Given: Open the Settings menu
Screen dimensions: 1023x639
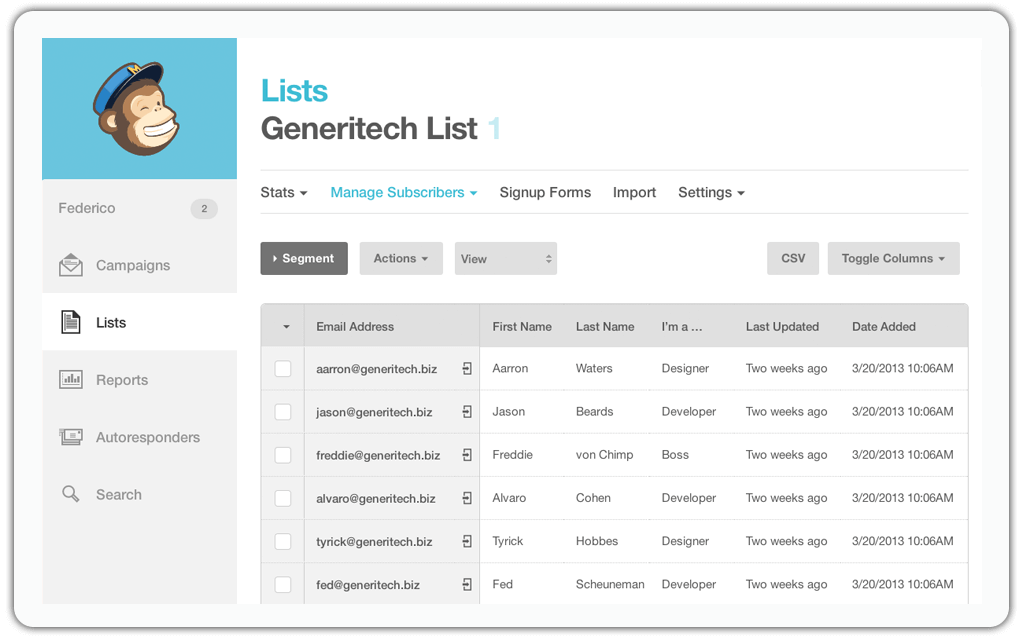Looking at the screenshot, I should pos(710,192).
